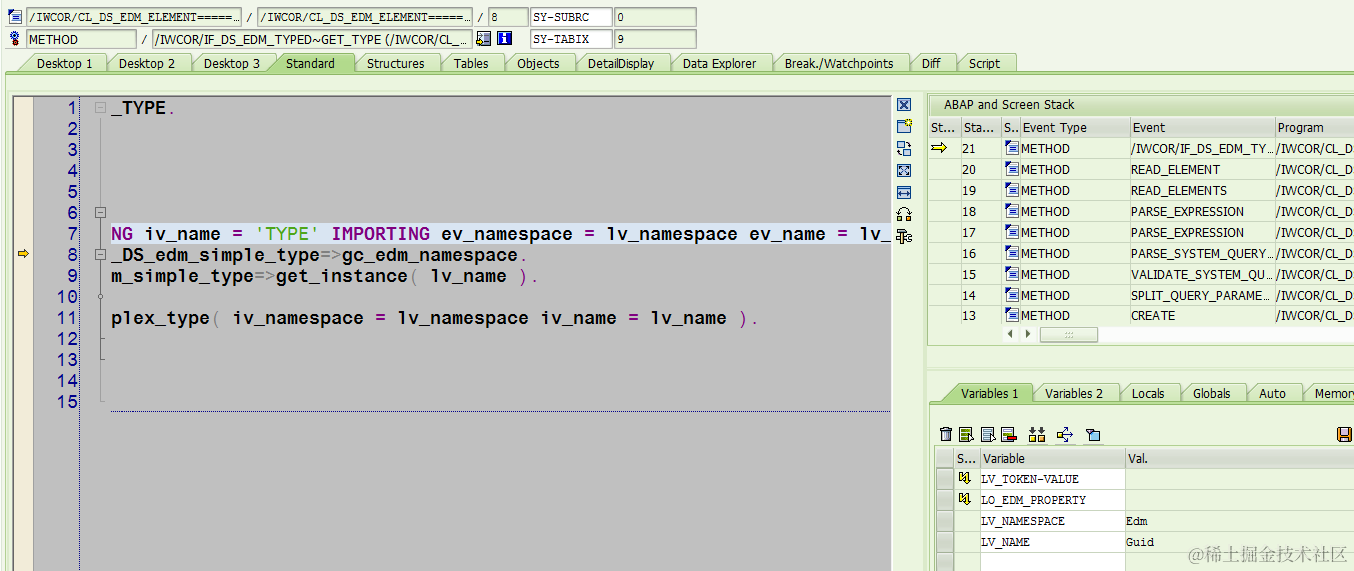This screenshot has height=571, width=1354.
Task: Click the Variable column header
Action: (1052, 458)
